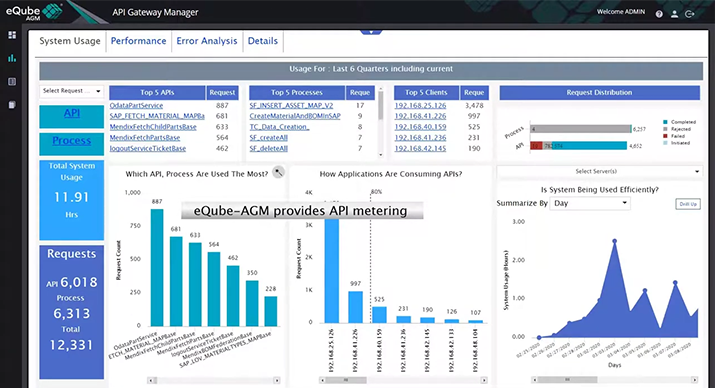Click the Welcome ADMIN text
This screenshot has width=715, height=388.
click(621, 12)
